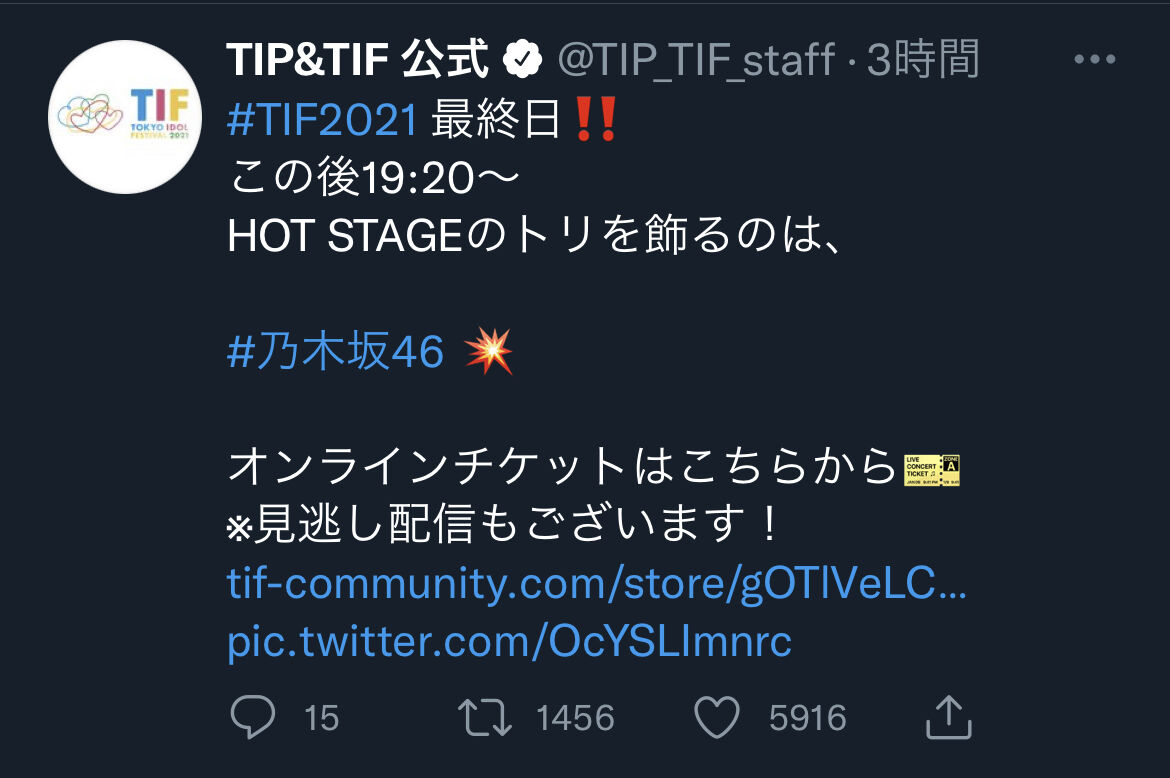
Task: Click the retweet count 1456
Action: 575,718
